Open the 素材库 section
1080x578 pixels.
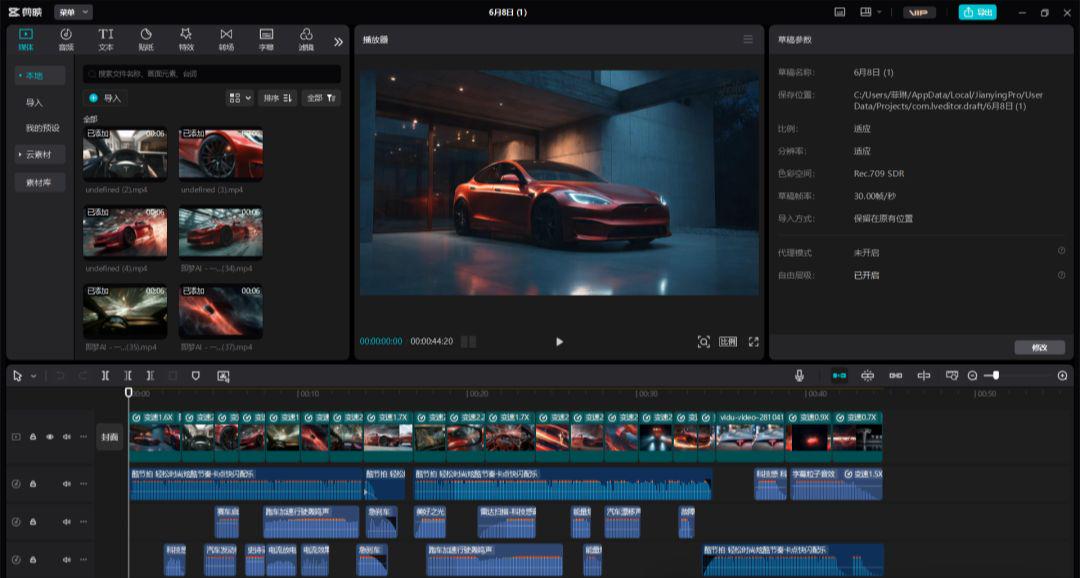coord(38,182)
